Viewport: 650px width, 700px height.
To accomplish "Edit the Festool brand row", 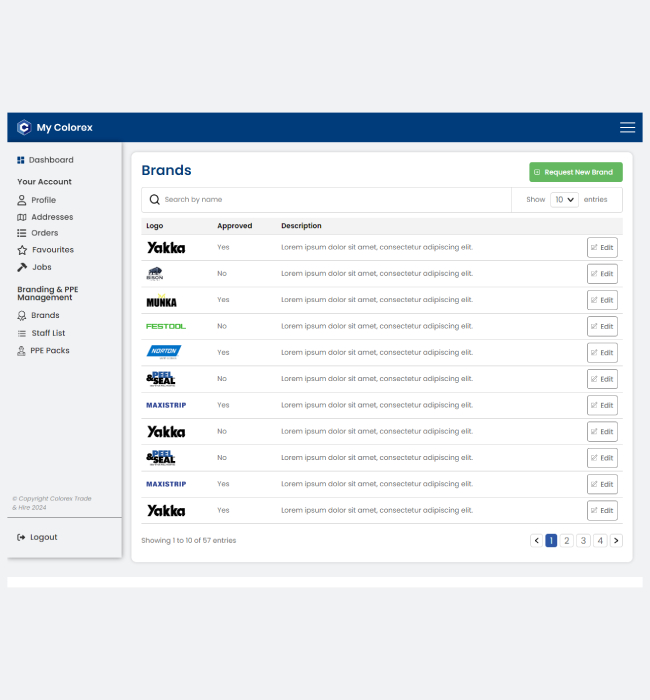I will [x=602, y=326].
